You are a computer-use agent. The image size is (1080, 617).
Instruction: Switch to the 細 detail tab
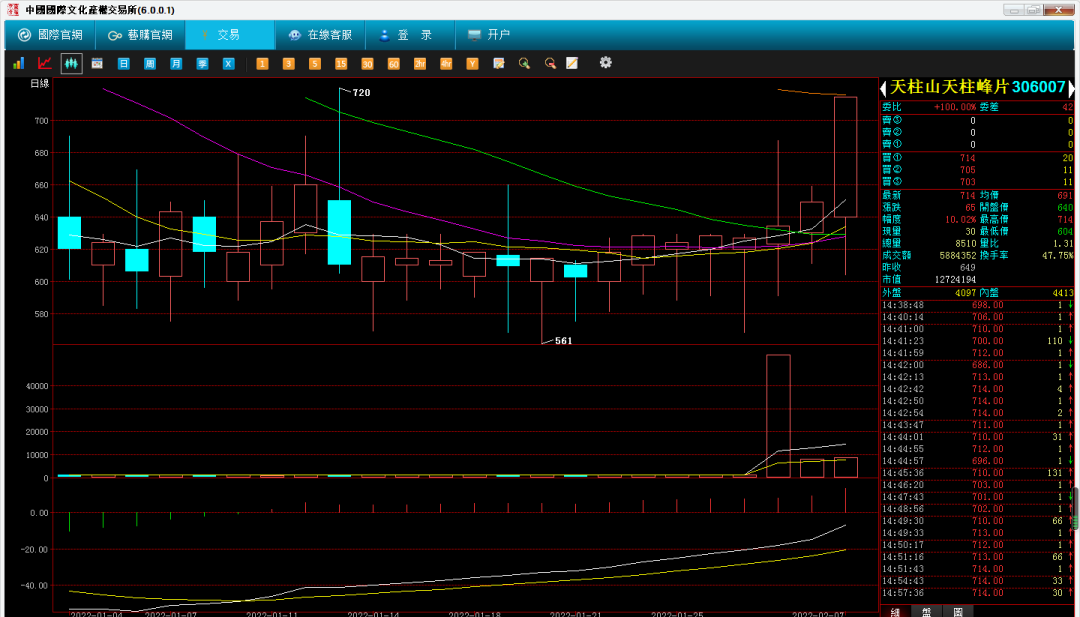point(895,611)
